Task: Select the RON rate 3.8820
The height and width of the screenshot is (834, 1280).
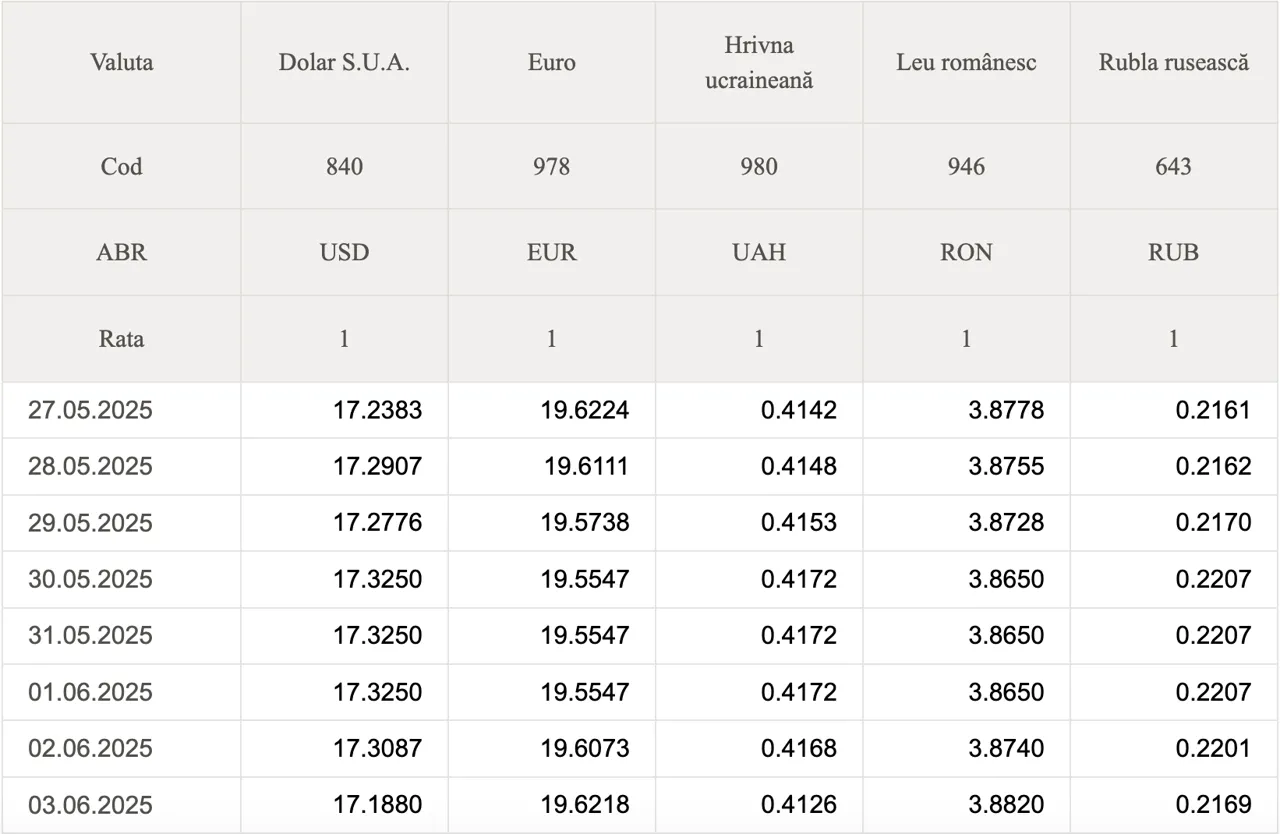Action: [1006, 805]
